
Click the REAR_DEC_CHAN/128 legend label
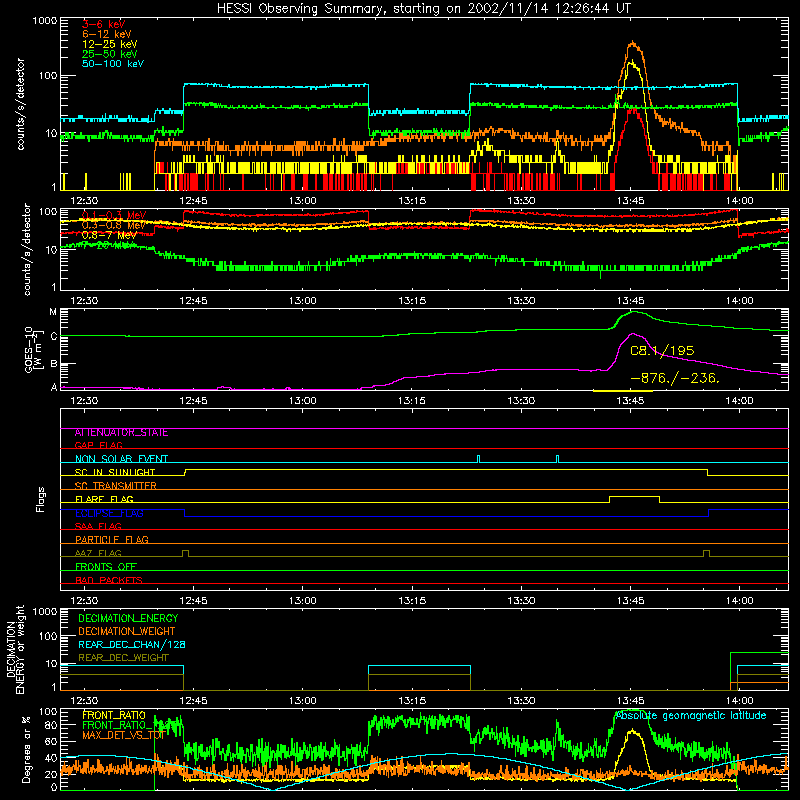tap(132, 644)
